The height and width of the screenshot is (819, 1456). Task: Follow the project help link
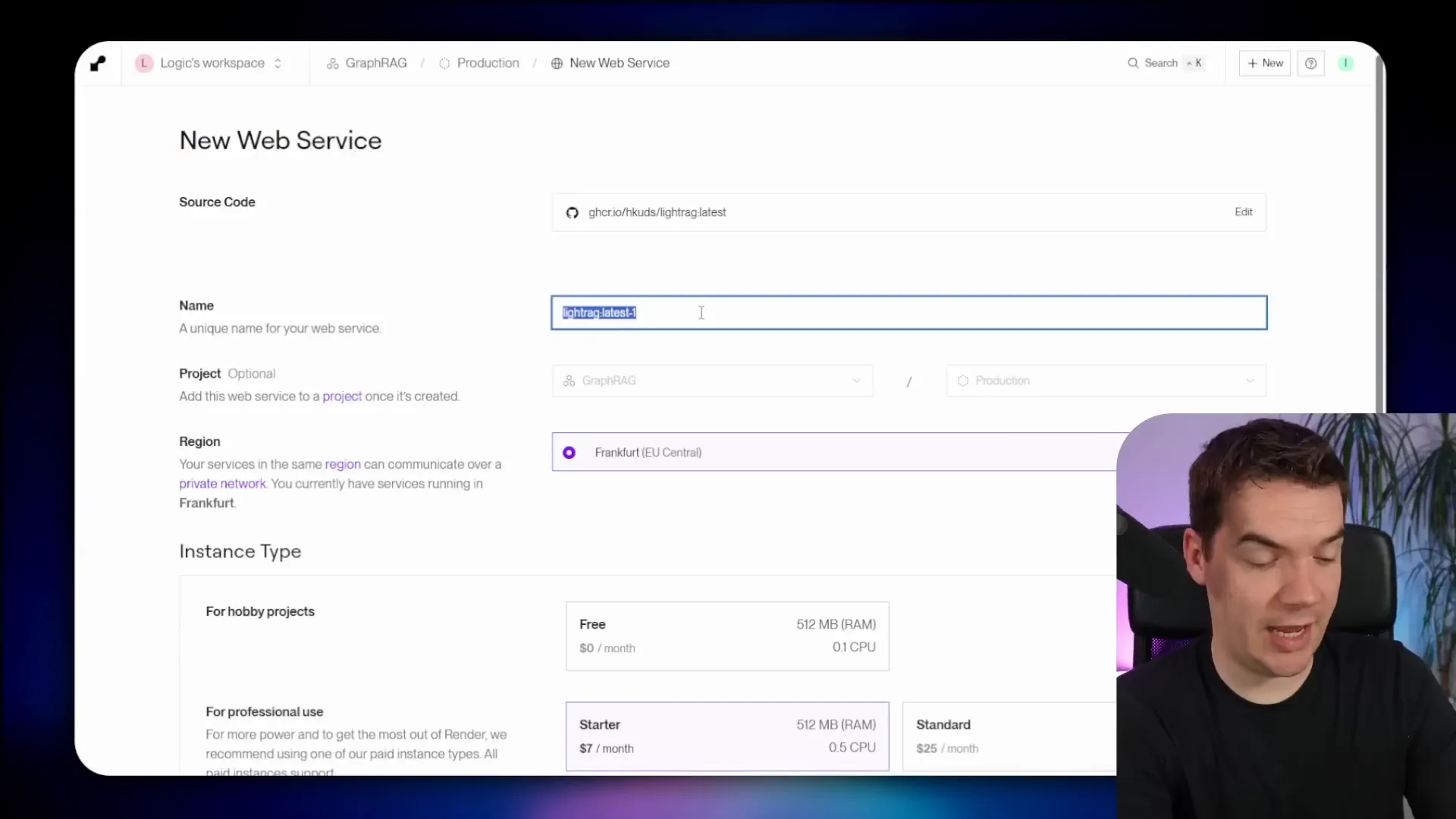[342, 397]
